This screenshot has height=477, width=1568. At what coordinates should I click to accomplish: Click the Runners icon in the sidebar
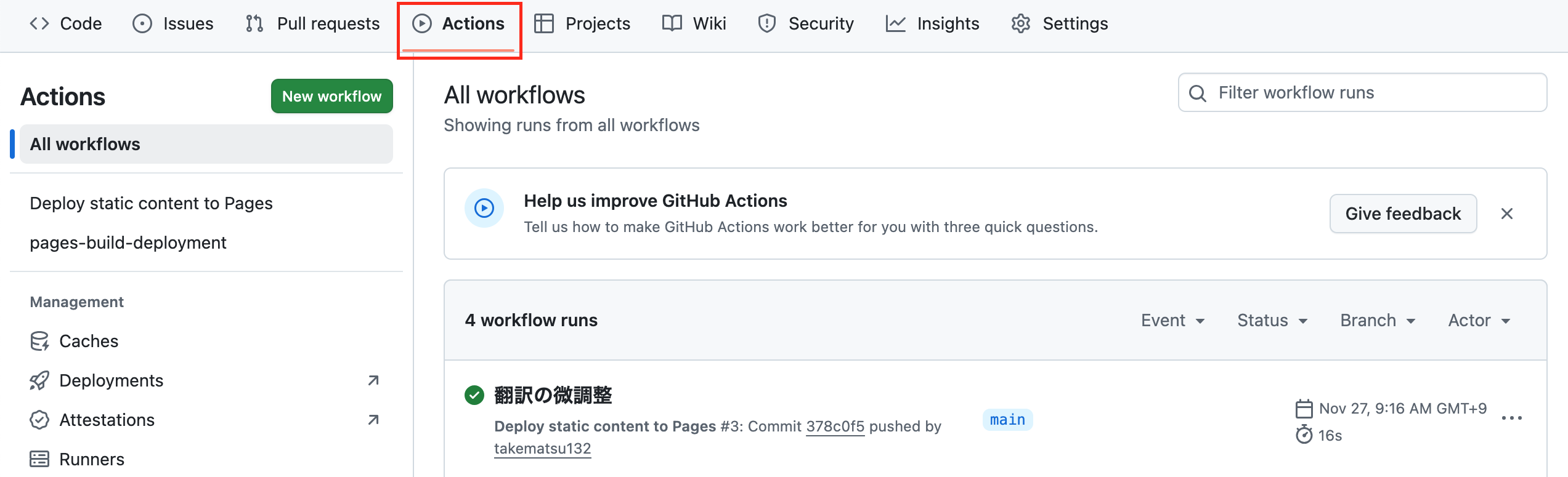coord(39,459)
